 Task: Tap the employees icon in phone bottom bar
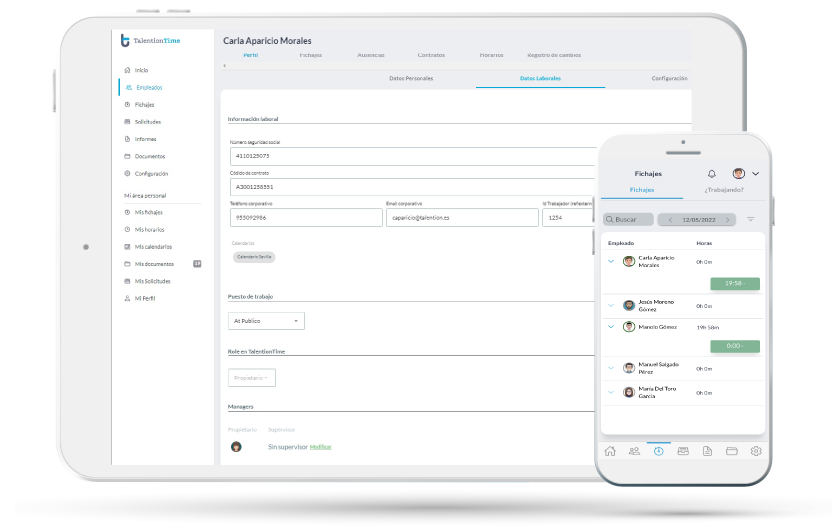tap(634, 451)
